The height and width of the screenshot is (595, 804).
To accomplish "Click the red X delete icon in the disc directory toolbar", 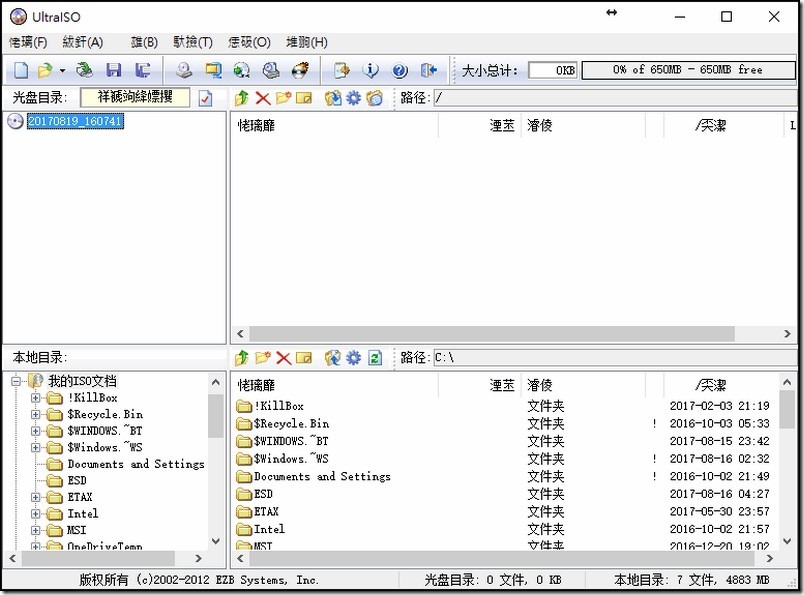I will [x=263, y=98].
